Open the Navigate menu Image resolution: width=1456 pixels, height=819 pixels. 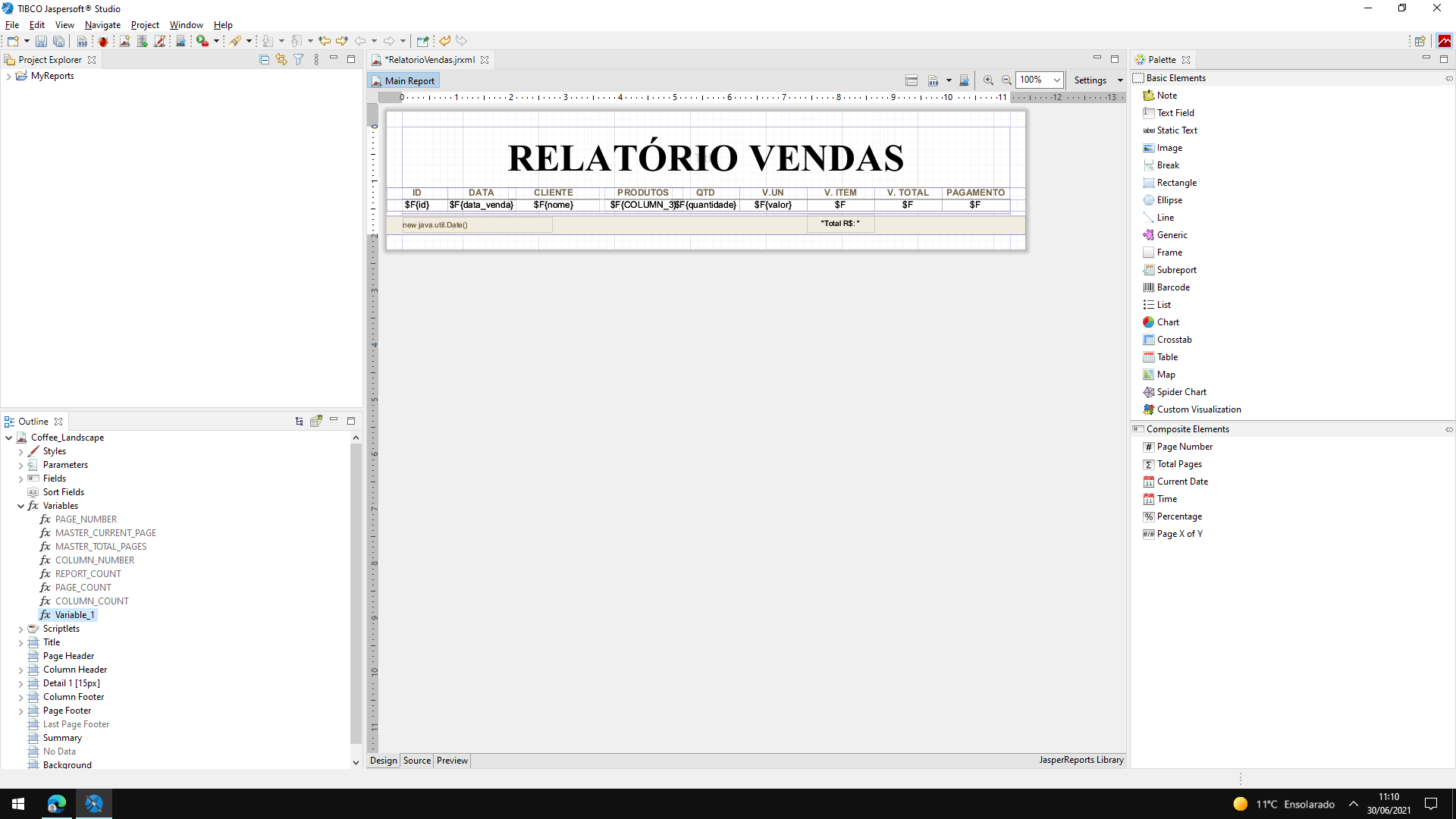click(x=102, y=25)
